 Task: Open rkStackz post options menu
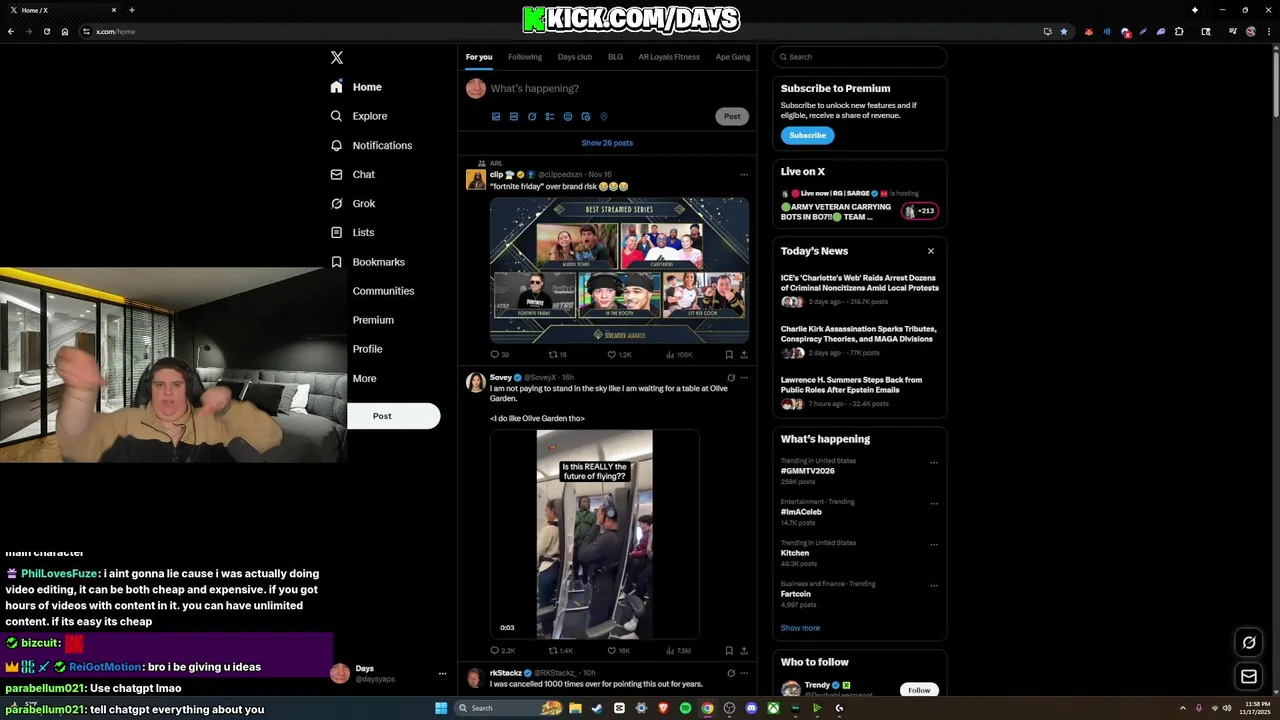tap(744, 673)
